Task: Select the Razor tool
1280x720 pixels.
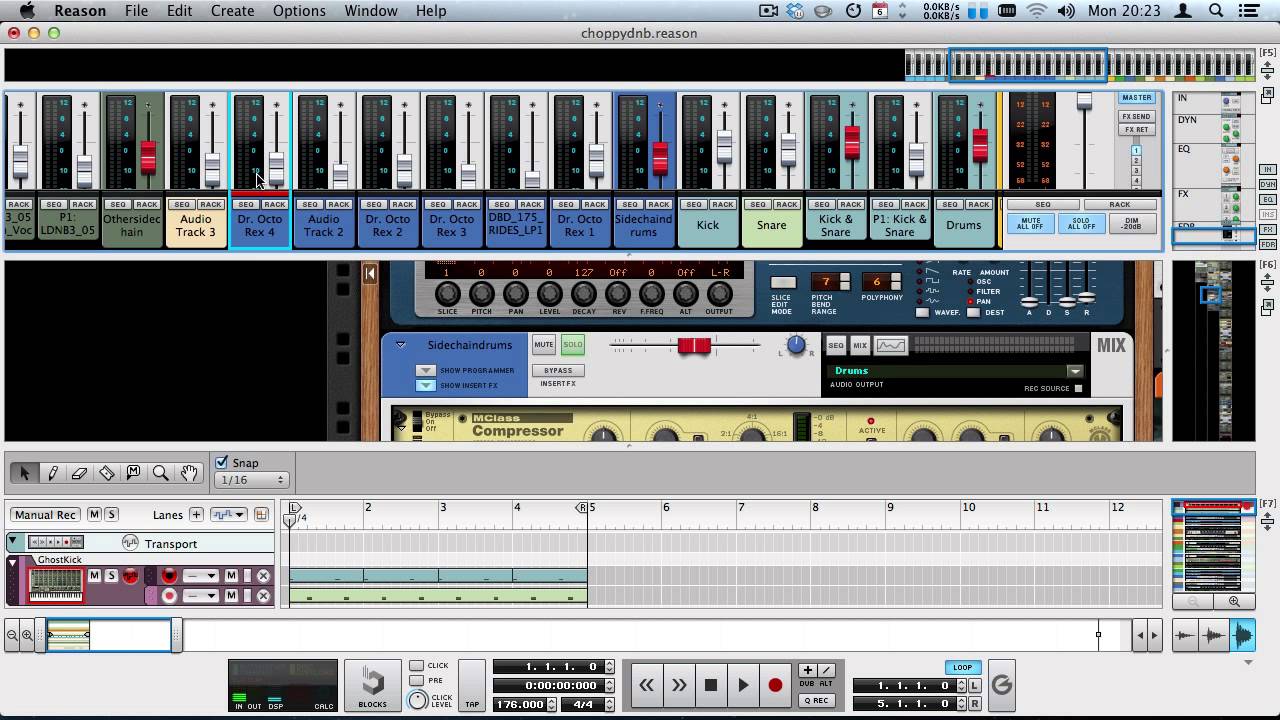Action: (x=106, y=473)
